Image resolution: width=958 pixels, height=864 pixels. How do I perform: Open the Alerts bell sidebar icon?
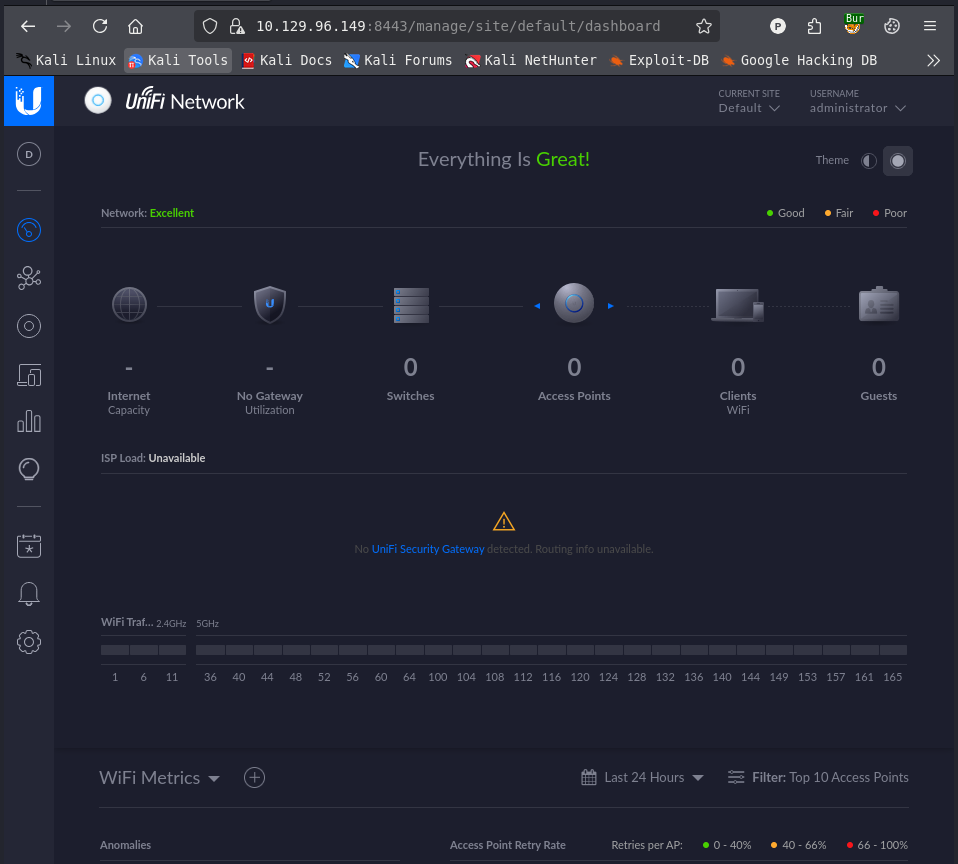coord(29,593)
